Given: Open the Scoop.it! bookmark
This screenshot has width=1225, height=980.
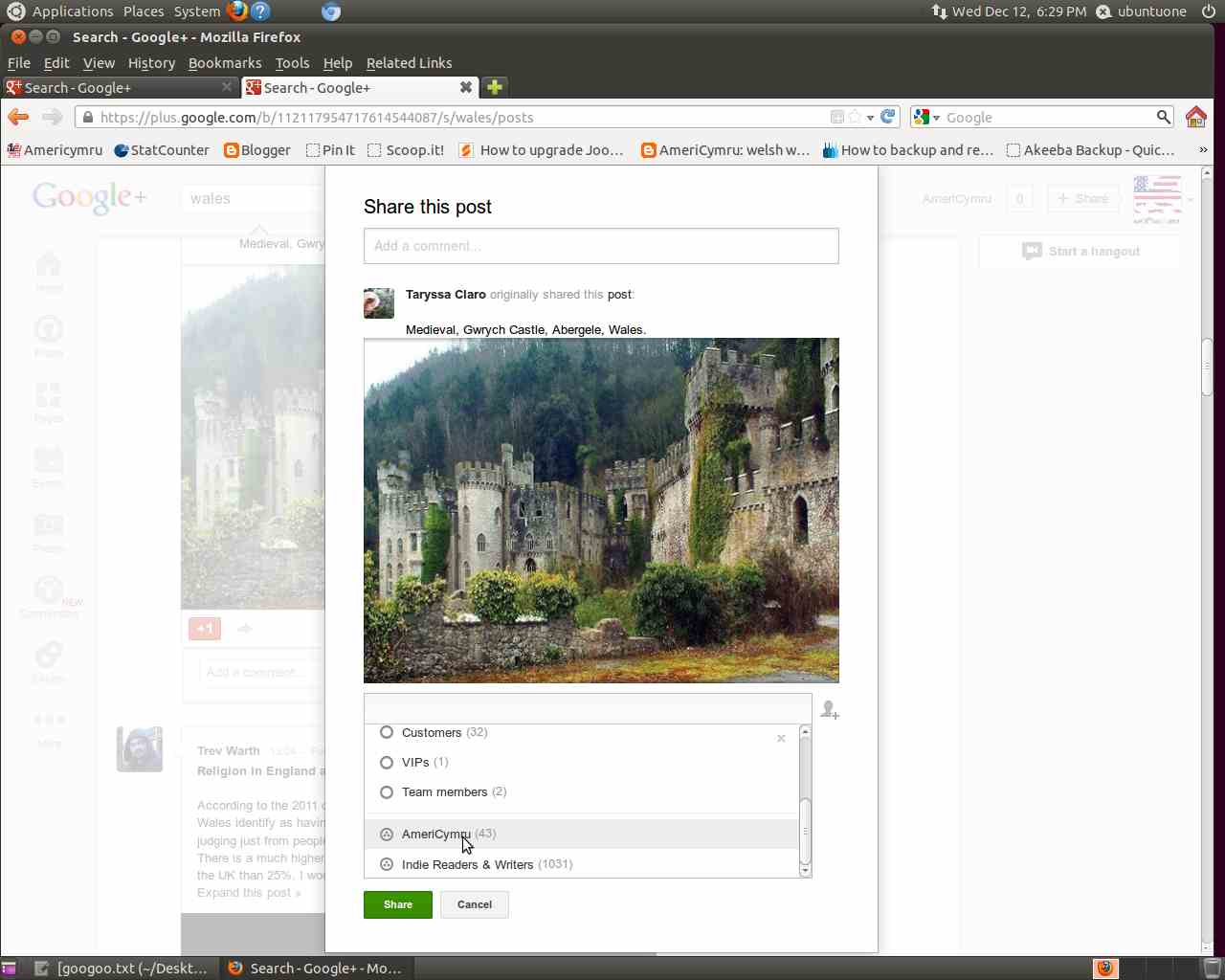Looking at the screenshot, I should click(x=406, y=150).
